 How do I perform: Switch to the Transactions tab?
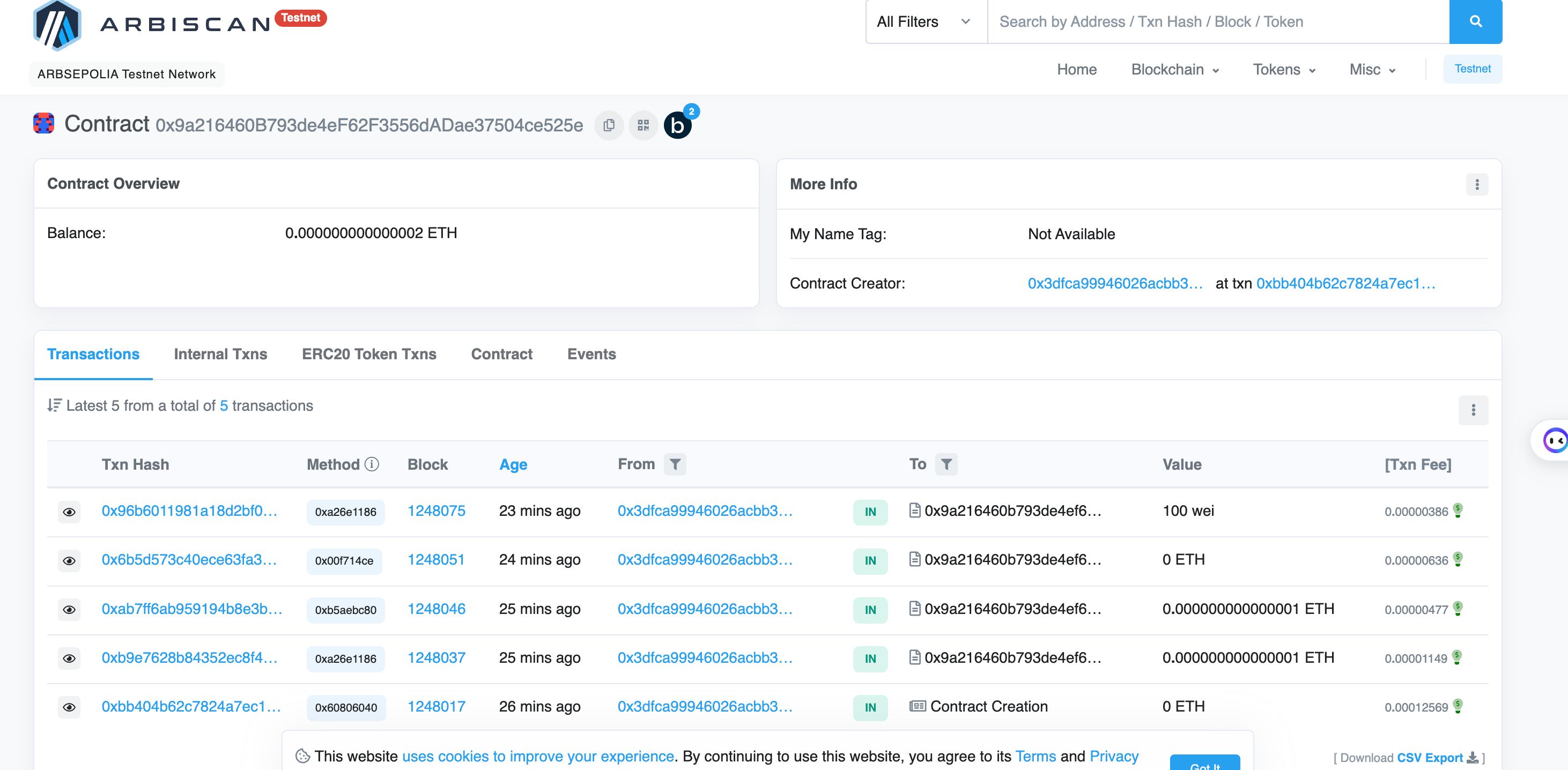pyautogui.click(x=93, y=354)
